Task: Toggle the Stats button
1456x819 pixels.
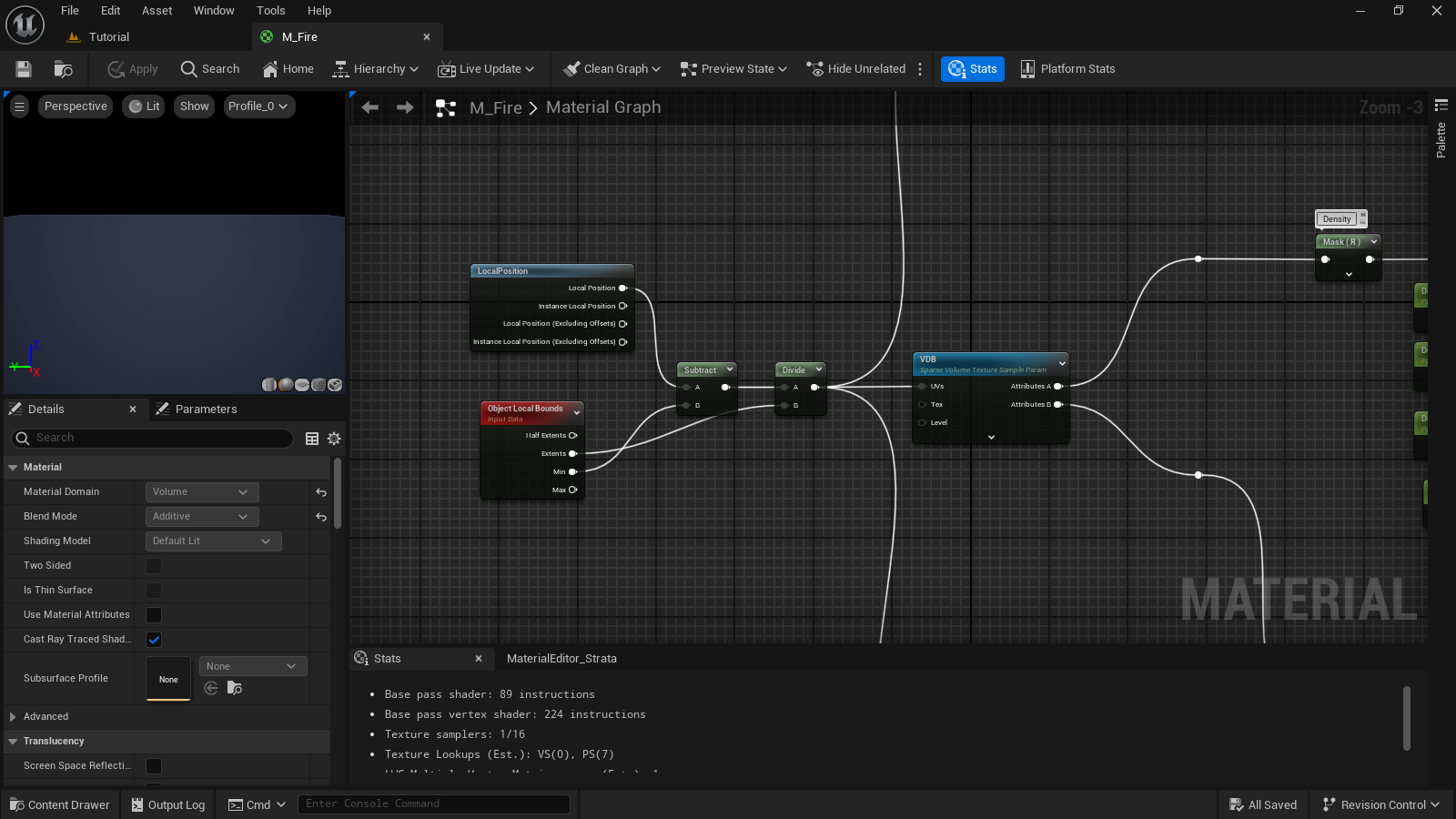Action: [x=973, y=69]
